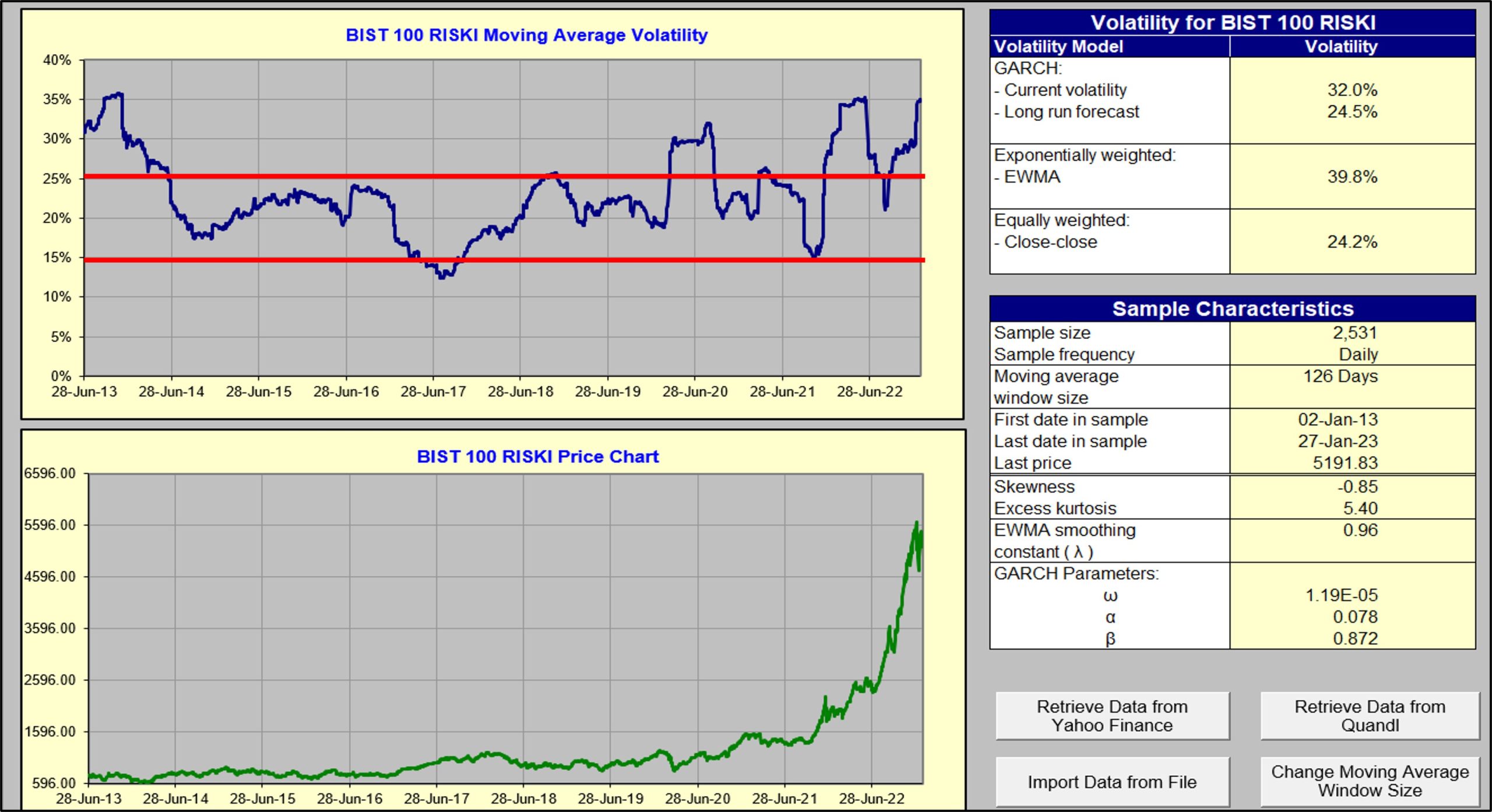Click the excess kurtosis value 5.40
The image size is (1492, 812).
tap(1360, 508)
